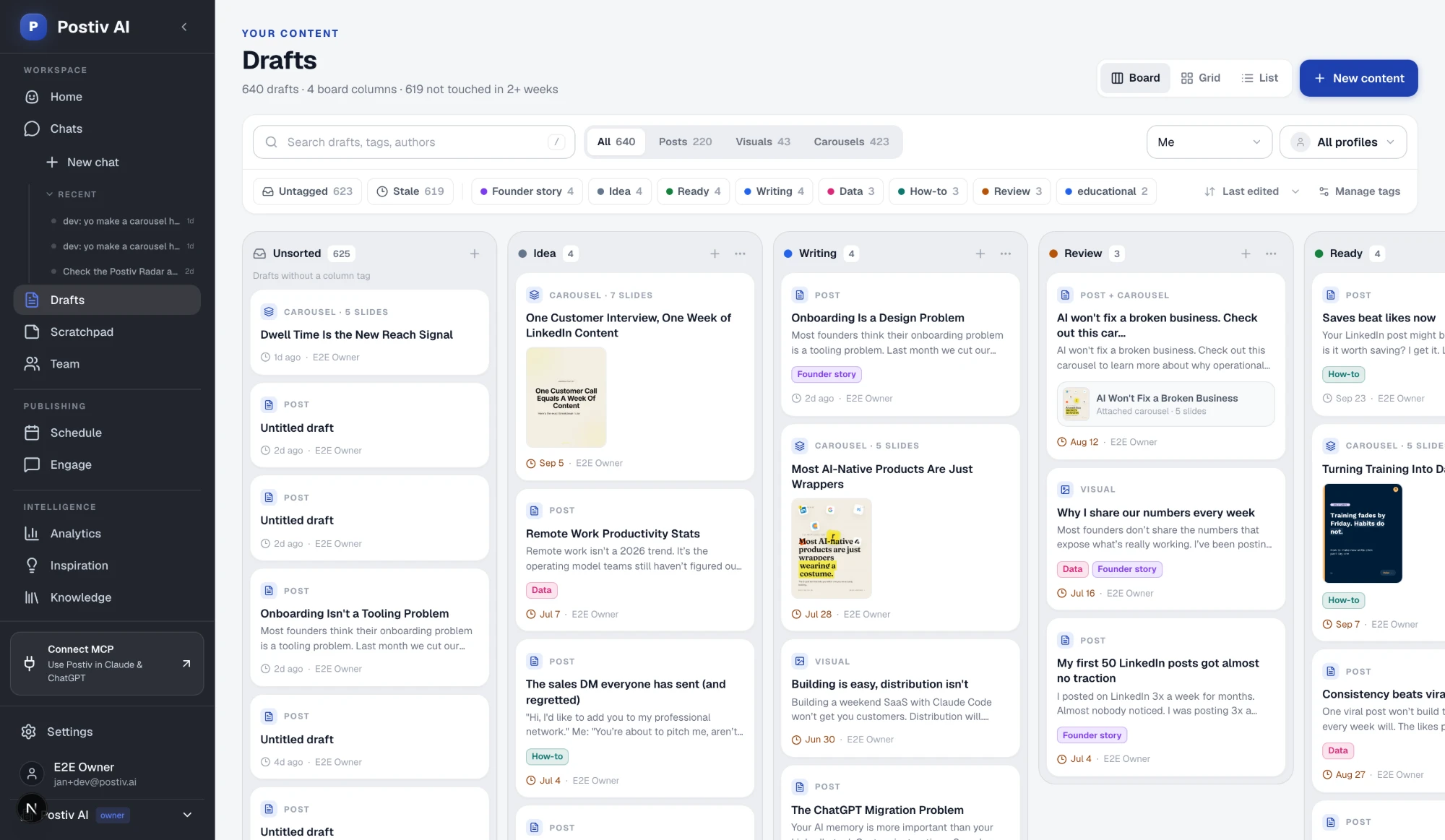The image size is (1445, 840).
Task: Toggle the How-to tag filter
Action: click(x=928, y=191)
